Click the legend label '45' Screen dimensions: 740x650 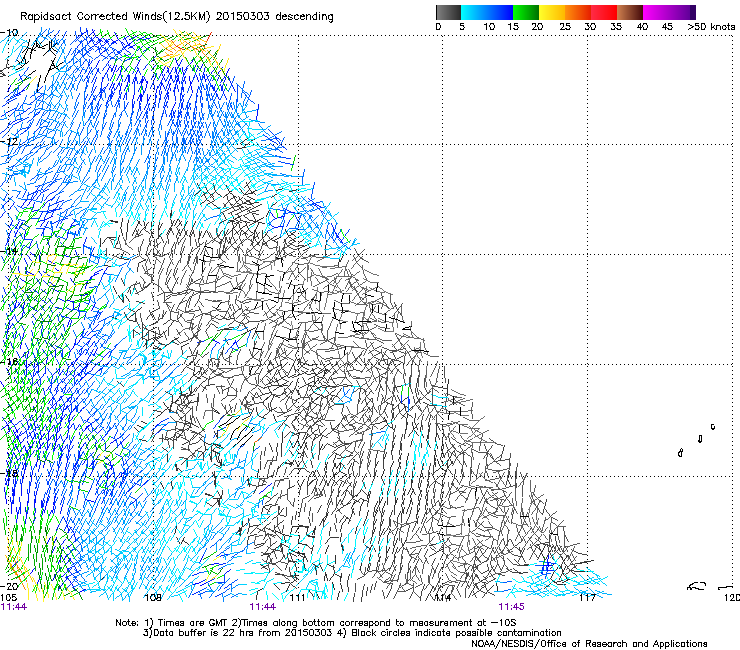click(x=667, y=27)
